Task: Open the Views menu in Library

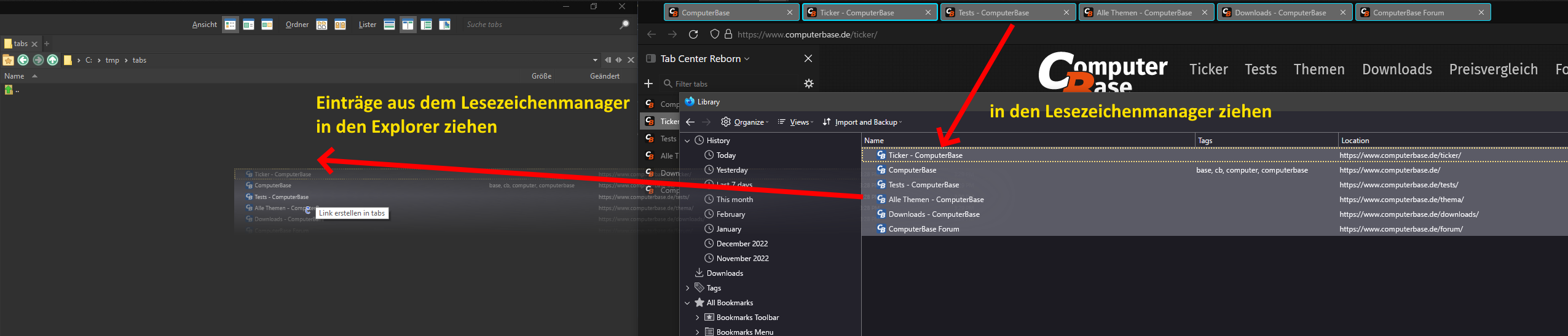Action: (795, 122)
